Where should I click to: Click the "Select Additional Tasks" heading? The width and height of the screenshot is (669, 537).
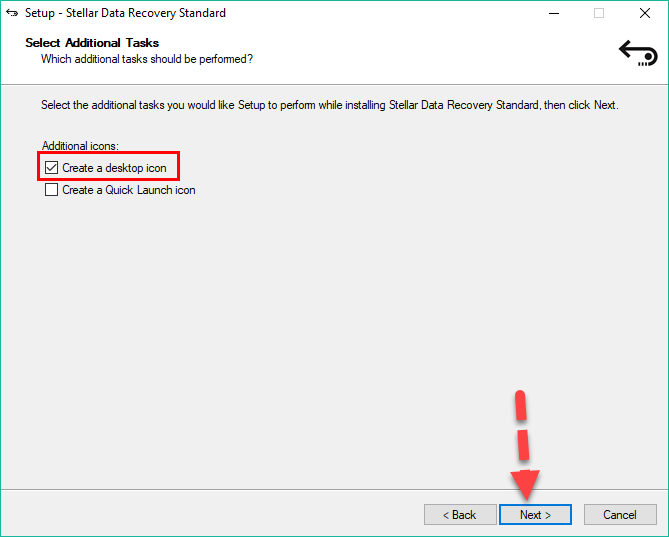(92, 43)
